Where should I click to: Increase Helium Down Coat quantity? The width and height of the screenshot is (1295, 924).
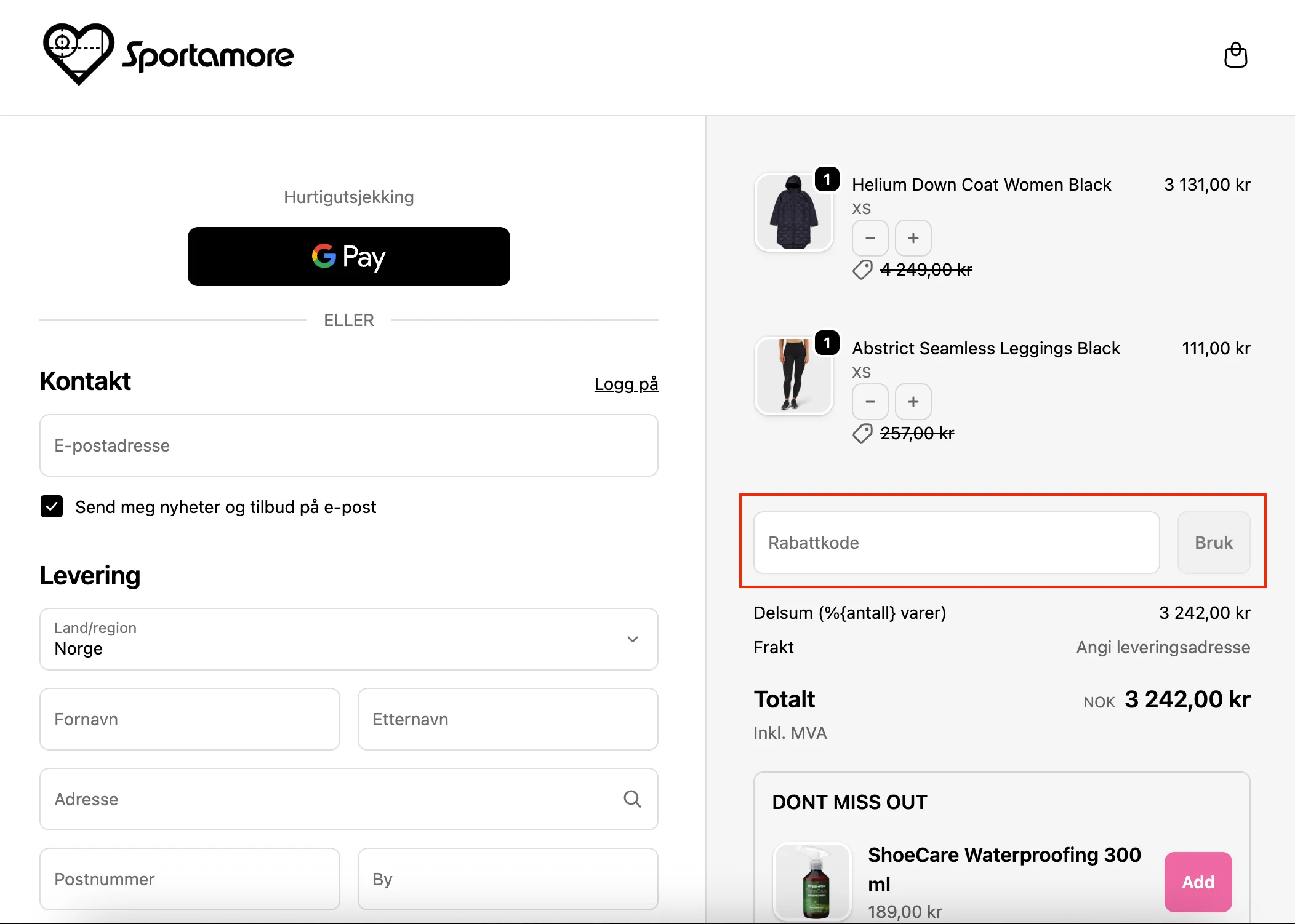(x=913, y=238)
